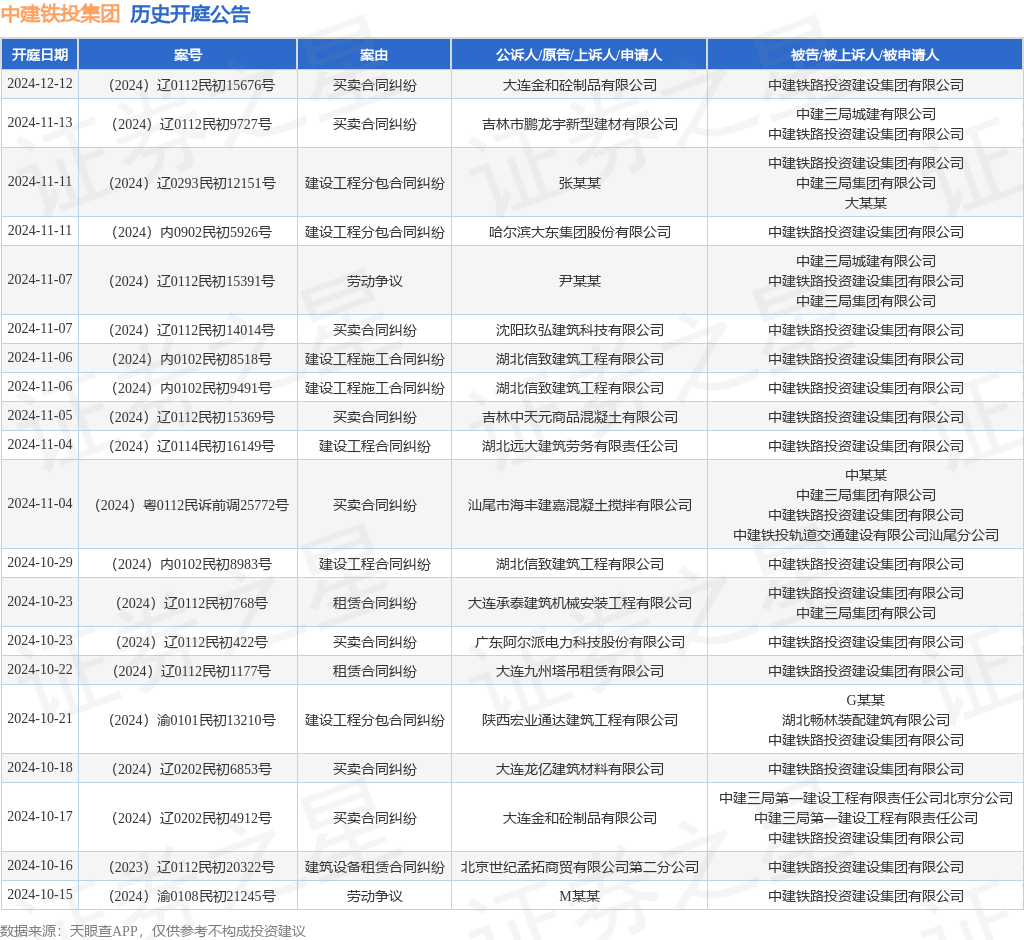Select date cell 2024-11-13
This screenshot has width=1024, height=940.
coord(40,123)
